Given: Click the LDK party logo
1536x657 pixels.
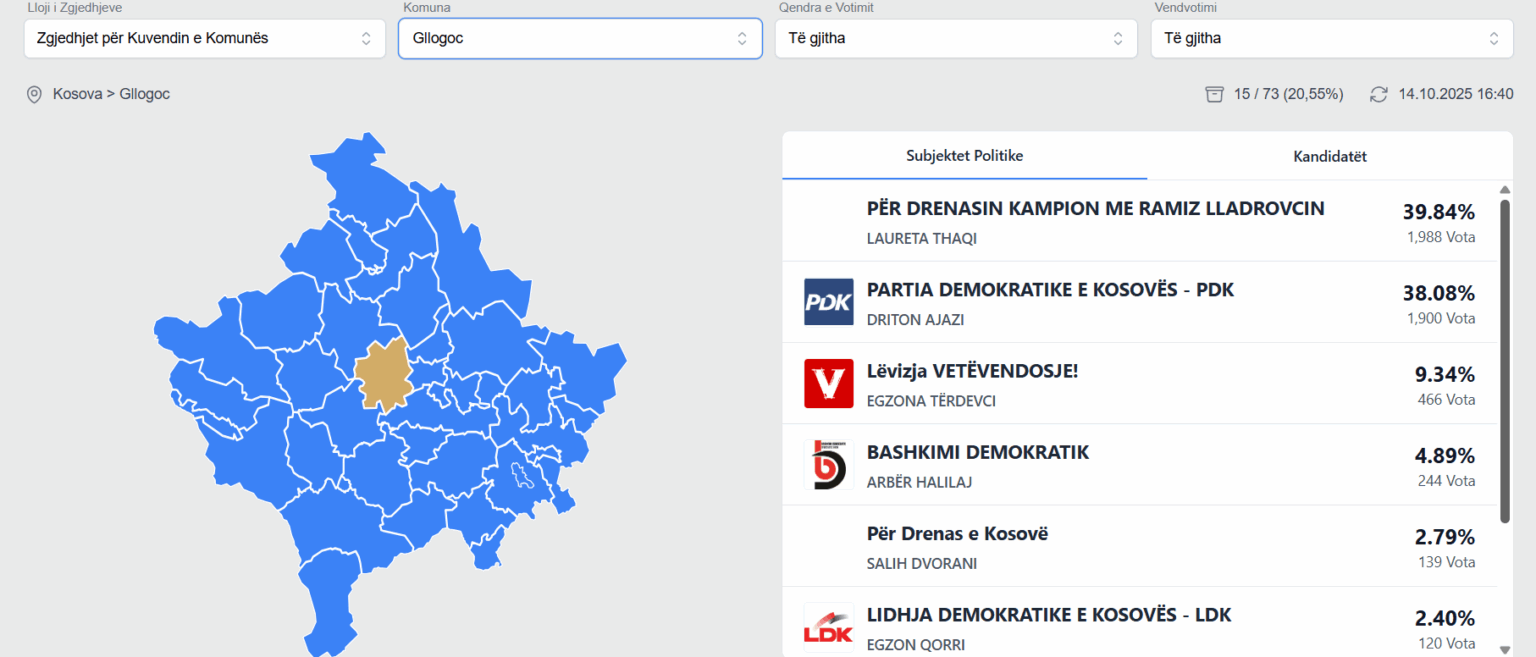Looking at the screenshot, I should coord(828,628).
